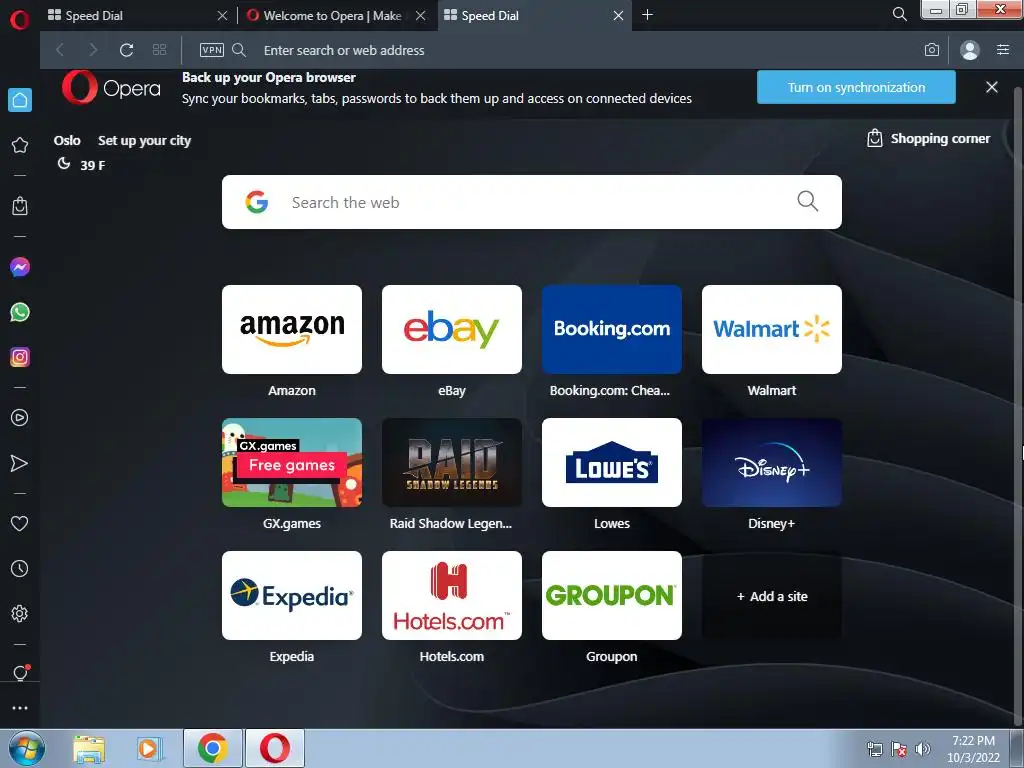Launch Instagram from the sidebar
Screen dimensions: 1024x768
click(20, 357)
